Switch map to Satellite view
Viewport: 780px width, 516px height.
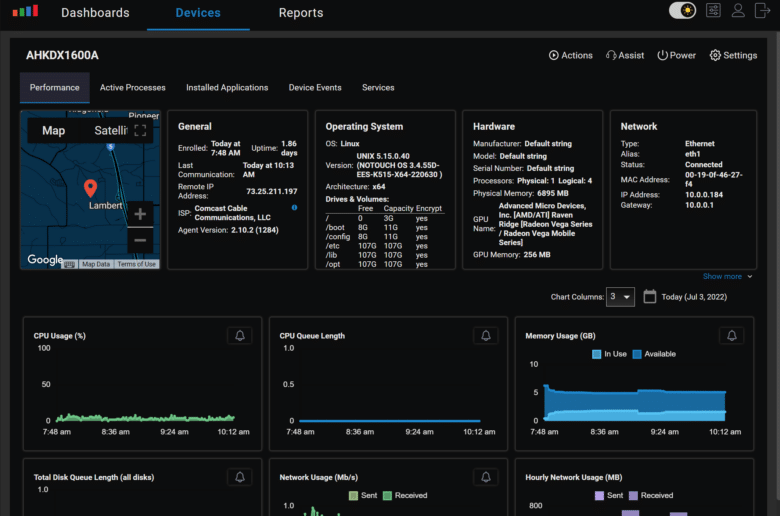(x=110, y=130)
